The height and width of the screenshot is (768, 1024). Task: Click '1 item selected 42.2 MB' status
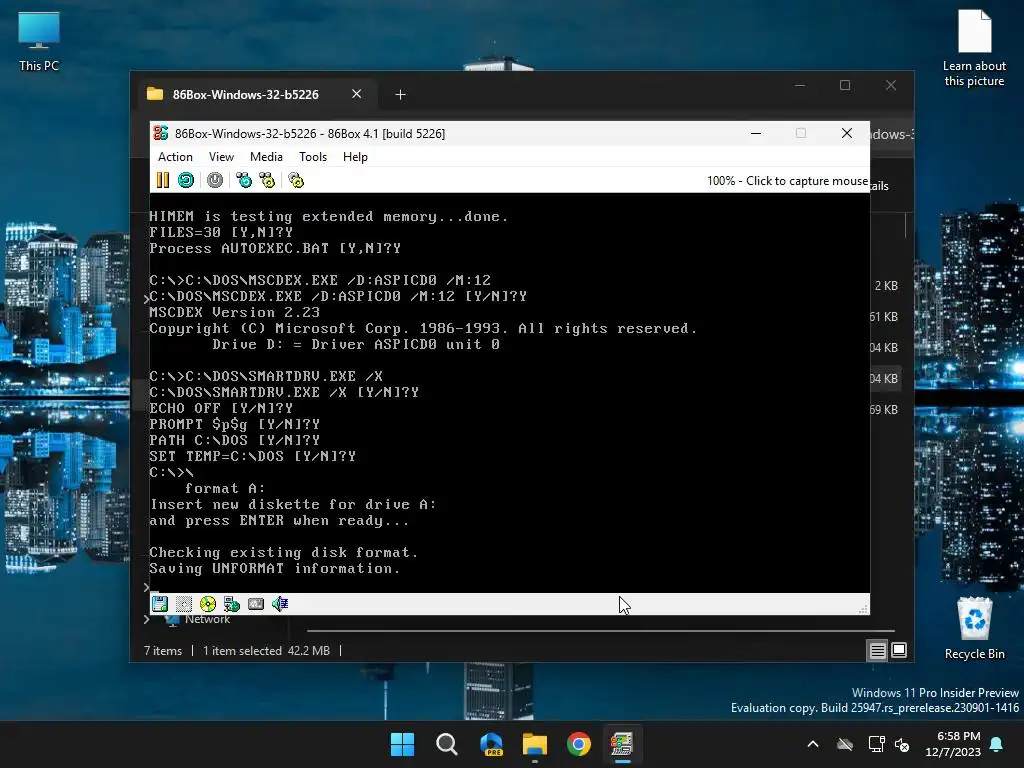coord(266,650)
